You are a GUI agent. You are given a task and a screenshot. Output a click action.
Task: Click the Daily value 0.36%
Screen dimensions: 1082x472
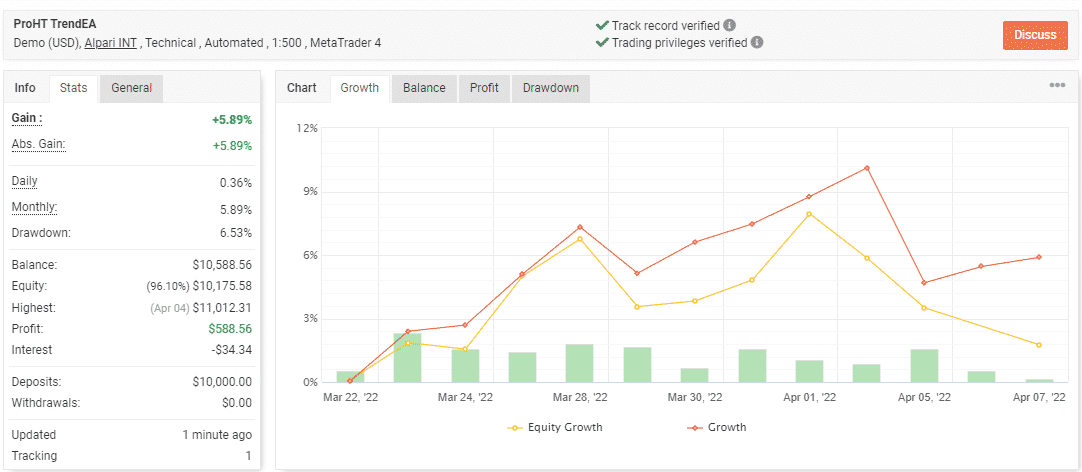coord(236,183)
